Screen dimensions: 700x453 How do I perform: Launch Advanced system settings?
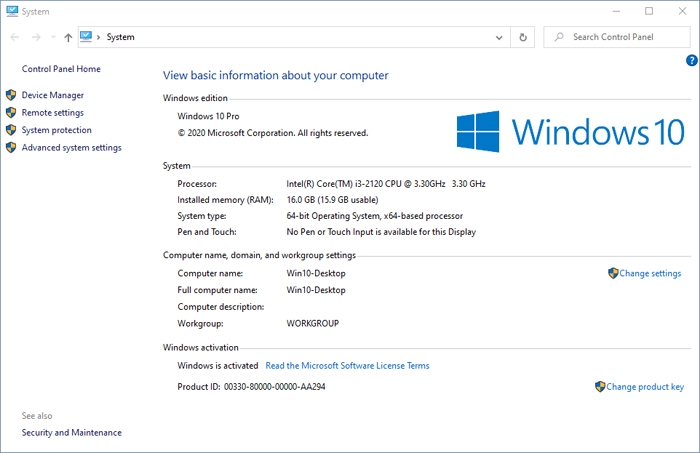(71, 148)
